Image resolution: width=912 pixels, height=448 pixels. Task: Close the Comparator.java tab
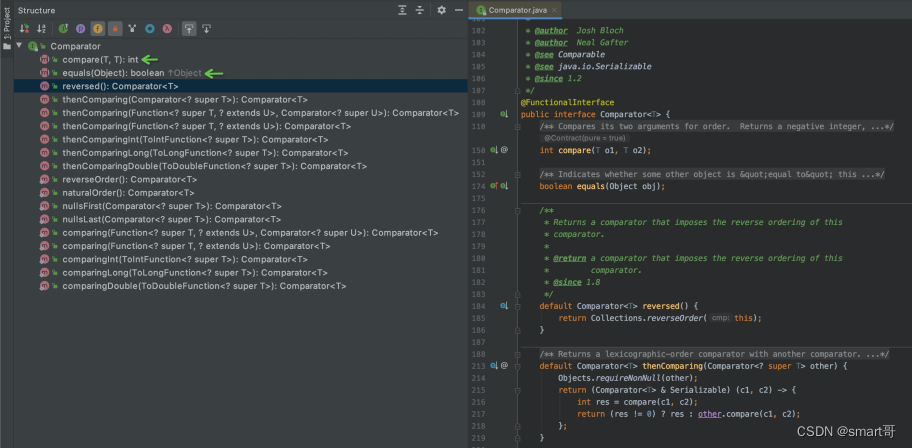(x=554, y=10)
